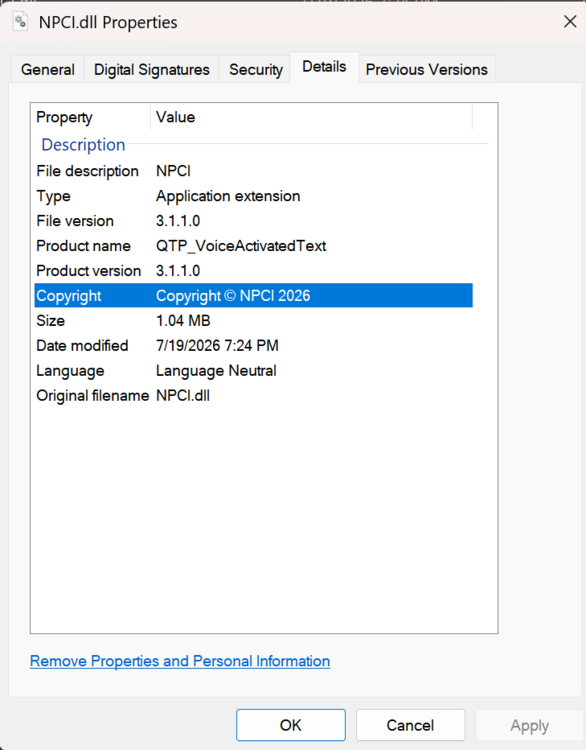Click the Application extension value
This screenshot has height=750, width=586.
[228, 196]
